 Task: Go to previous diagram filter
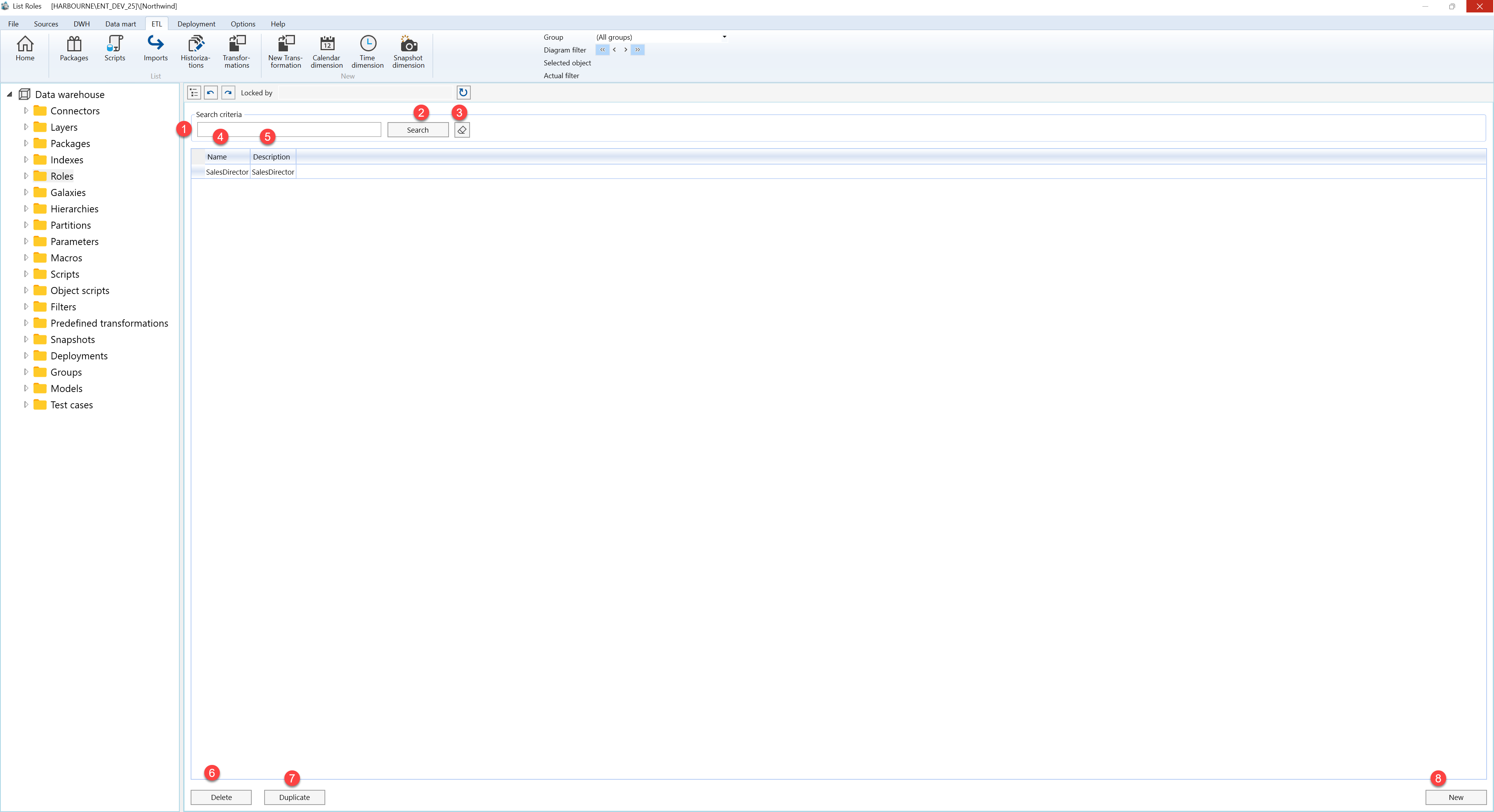click(x=614, y=50)
